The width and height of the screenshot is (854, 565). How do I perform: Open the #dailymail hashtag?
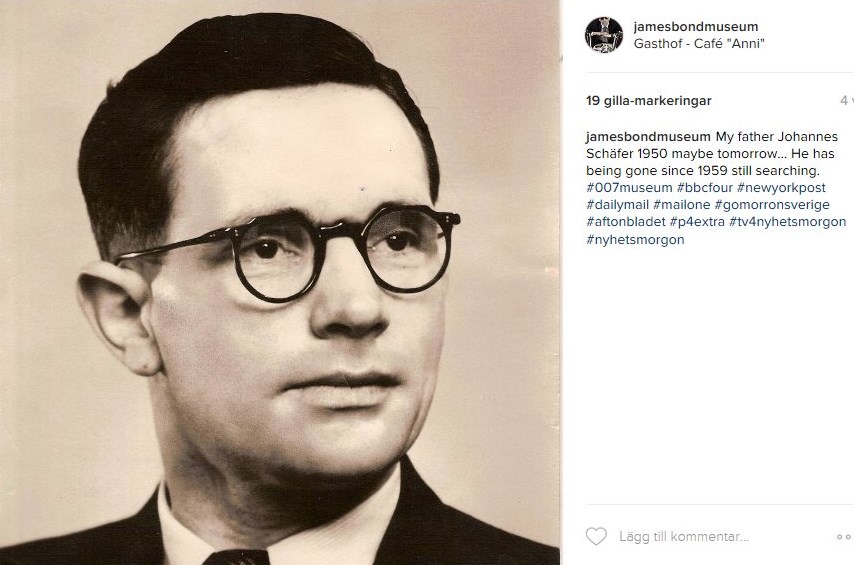(x=618, y=205)
